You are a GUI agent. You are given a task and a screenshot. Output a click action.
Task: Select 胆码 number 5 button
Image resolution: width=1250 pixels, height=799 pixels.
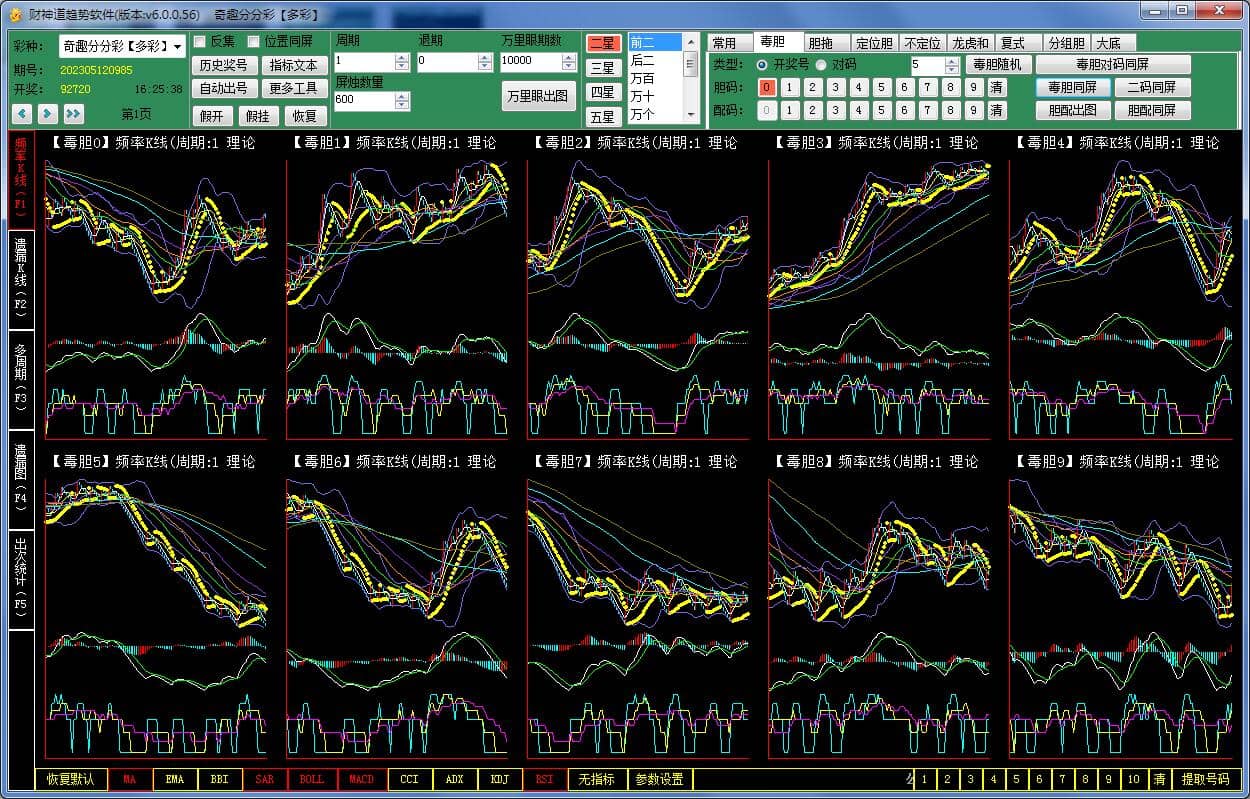[881, 87]
